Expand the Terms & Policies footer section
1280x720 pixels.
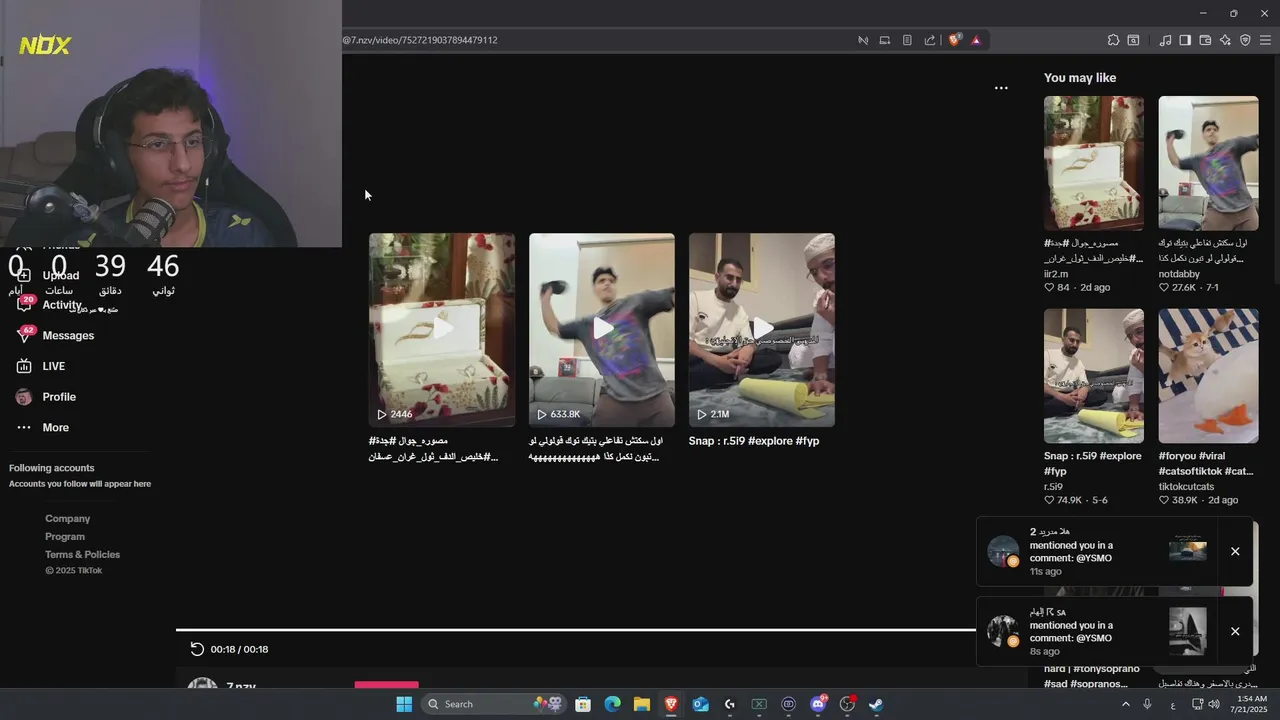click(x=82, y=554)
